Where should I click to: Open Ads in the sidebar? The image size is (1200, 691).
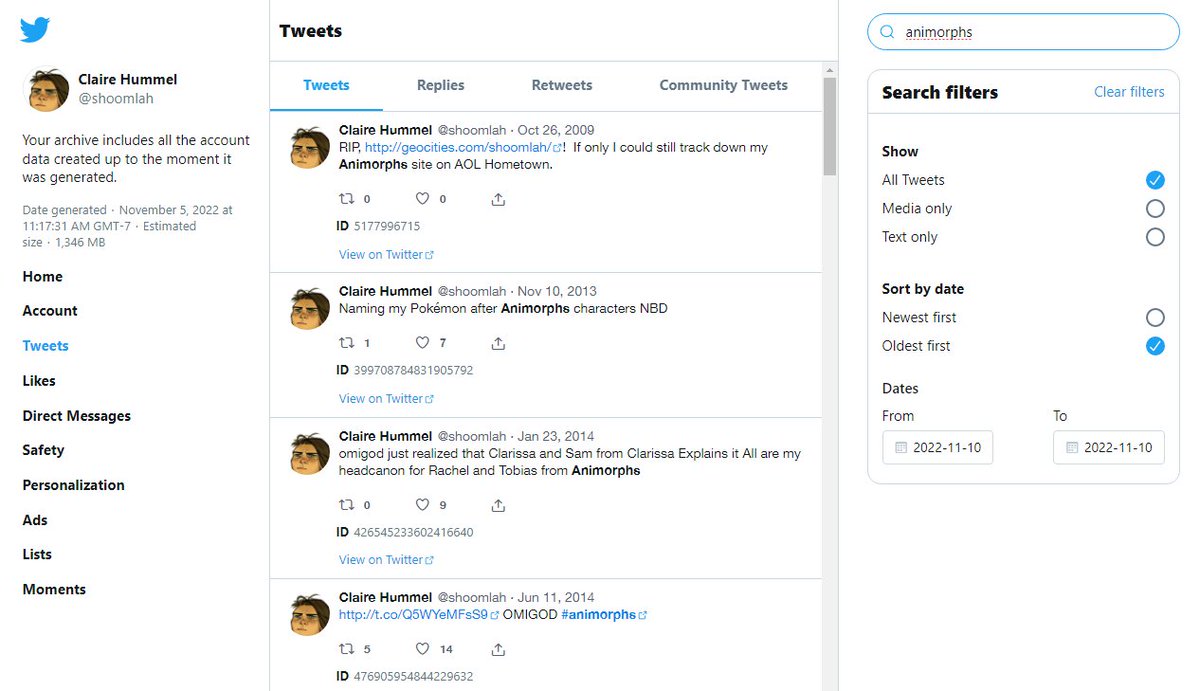(35, 520)
